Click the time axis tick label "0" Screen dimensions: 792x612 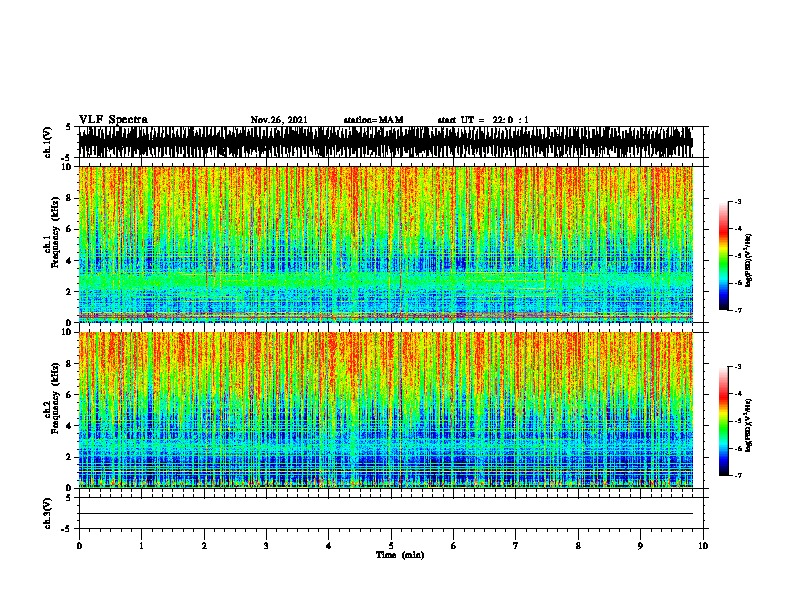(x=79, y=545)
